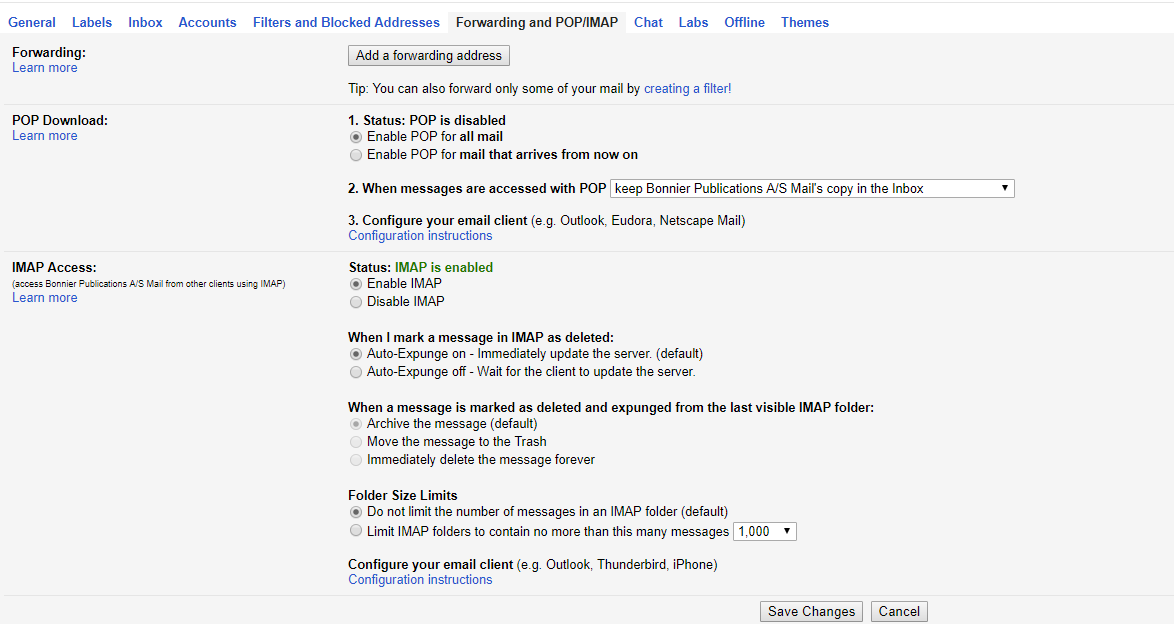Enable POP for mail that arrives from now on

(x=356, y=155)
